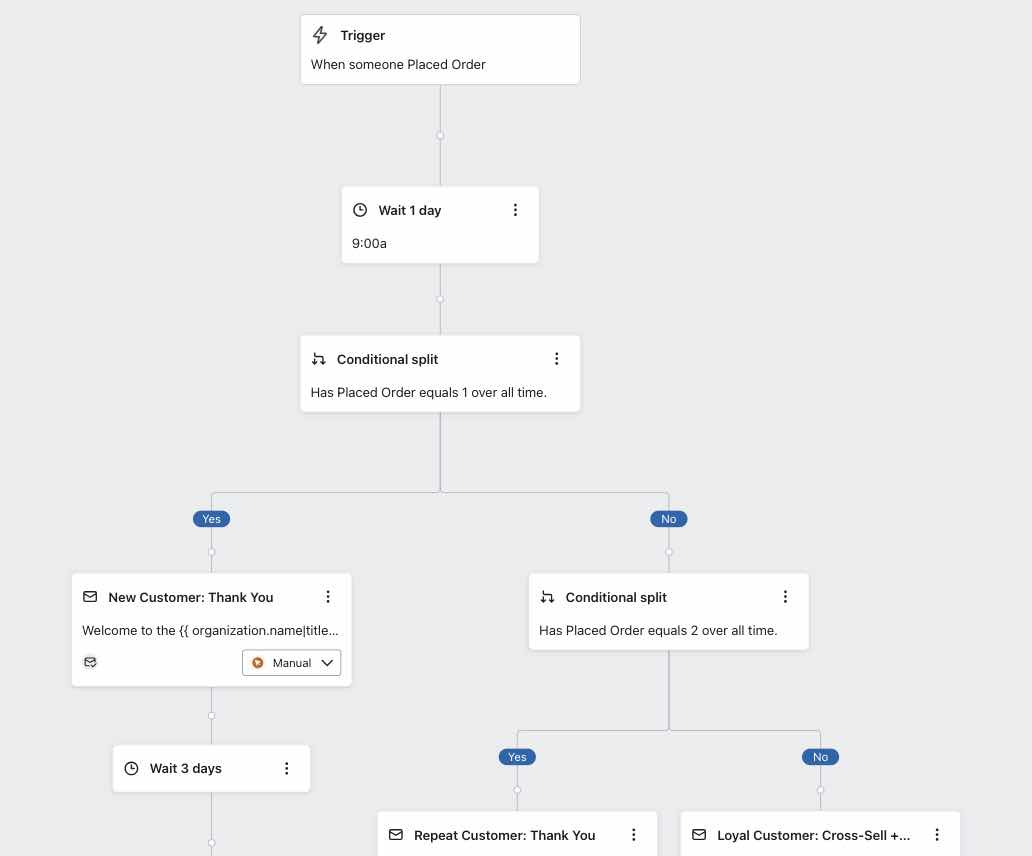Click the envelope icon on Repeat Customer: Thank You
This screenshot has width=1032, height=856.
click(x=396, y=835)
